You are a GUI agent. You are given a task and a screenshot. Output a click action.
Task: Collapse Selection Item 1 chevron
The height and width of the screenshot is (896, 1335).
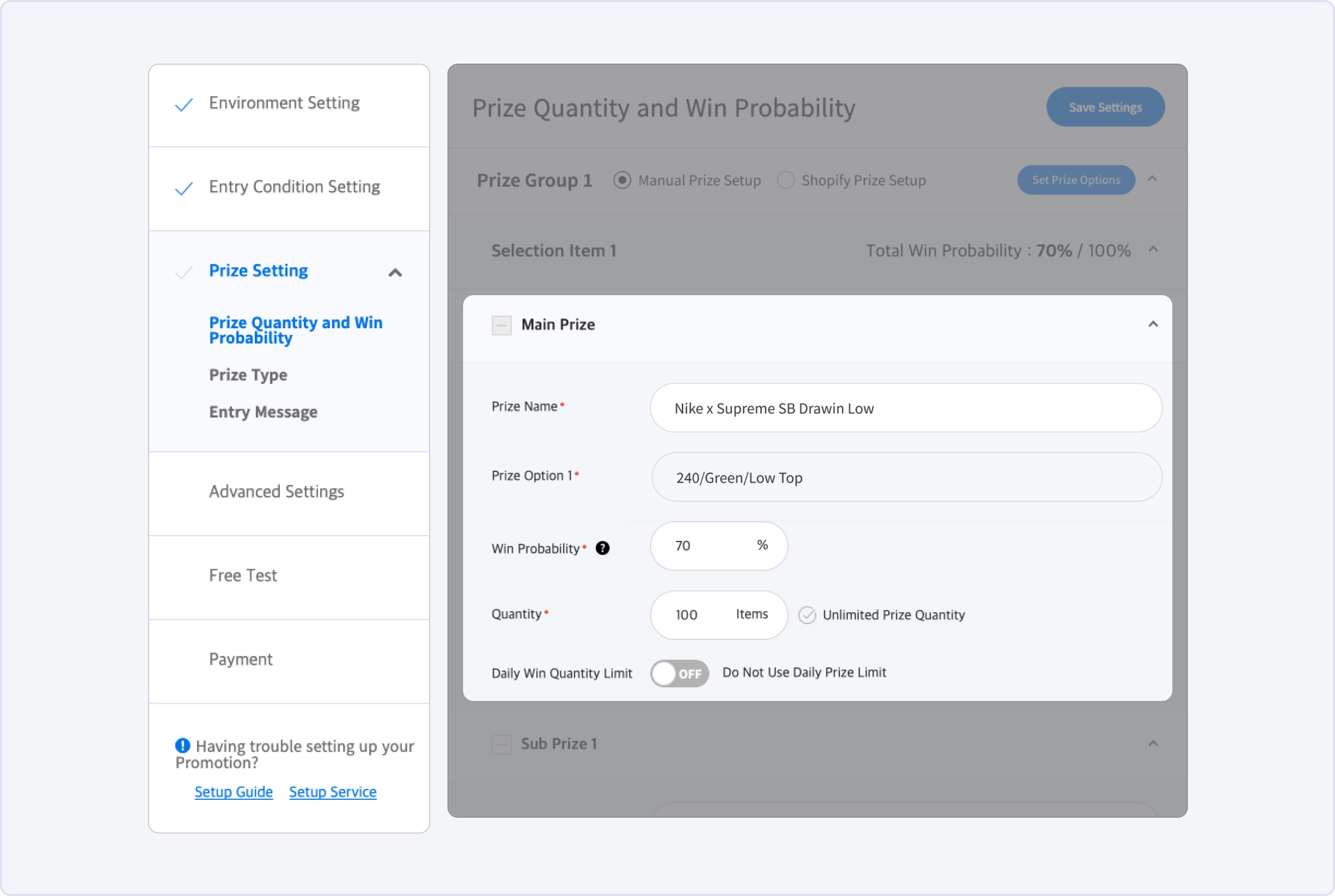1153,249
